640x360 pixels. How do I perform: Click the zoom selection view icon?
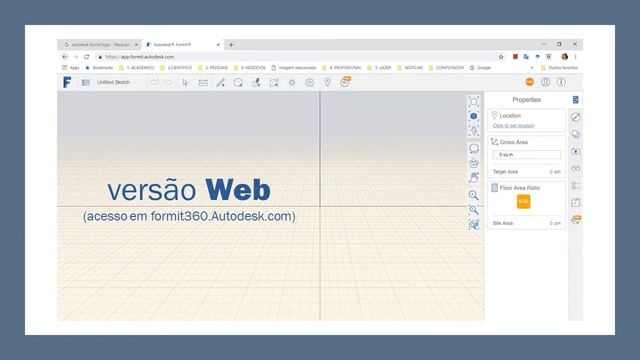[473, 131]
